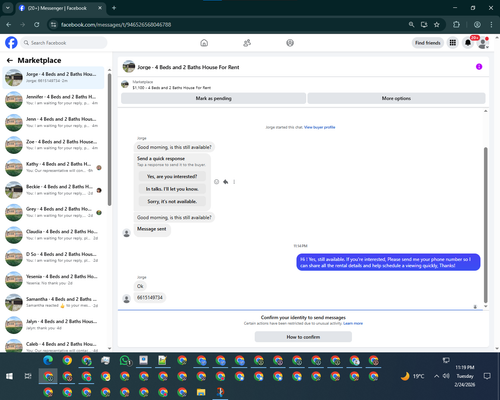Click the conversation list scrollbar
The width and height of the screenshot is (500, 400).
click(x=109, y=140)
